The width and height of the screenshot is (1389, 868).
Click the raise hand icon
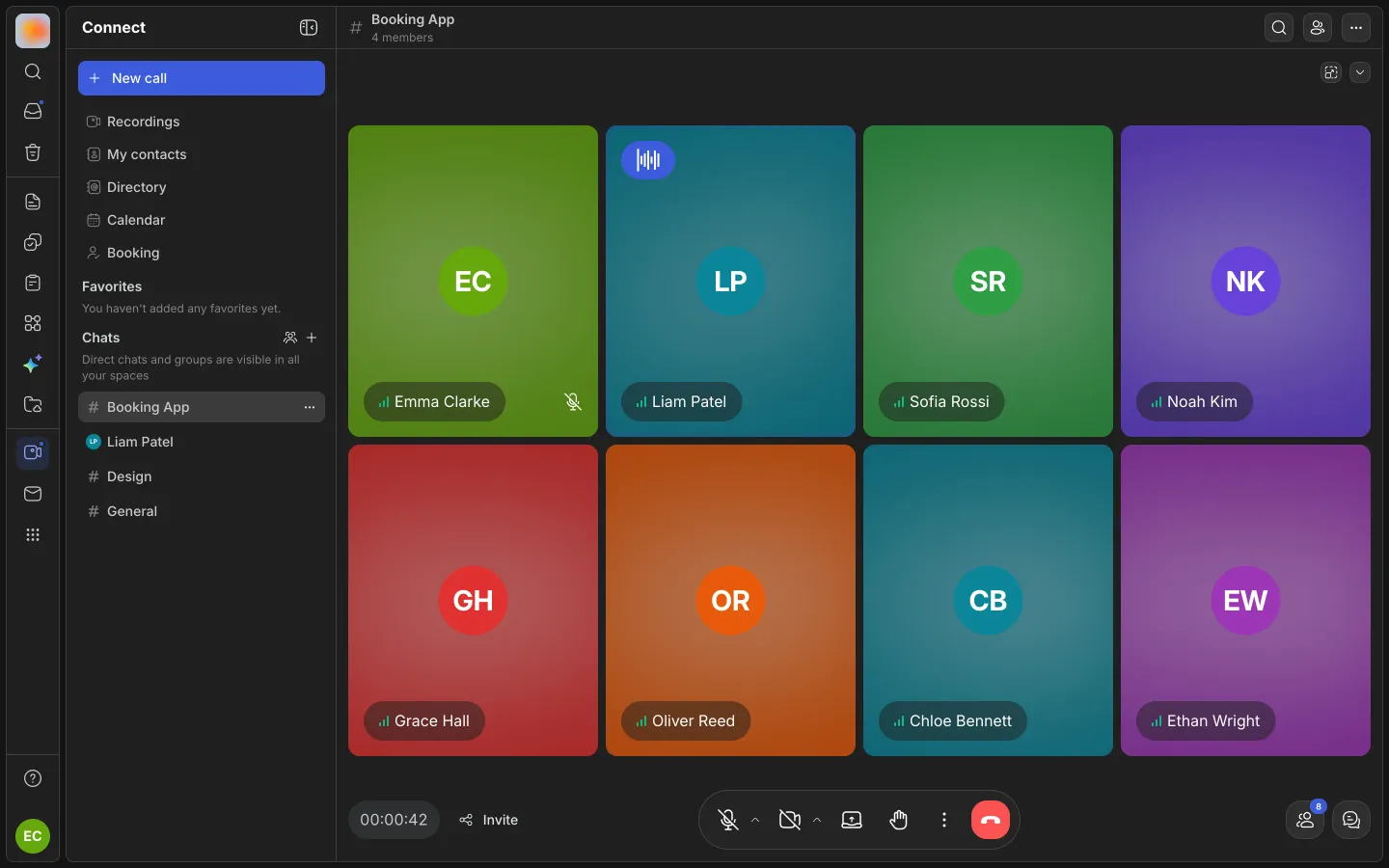coord(899,820)
